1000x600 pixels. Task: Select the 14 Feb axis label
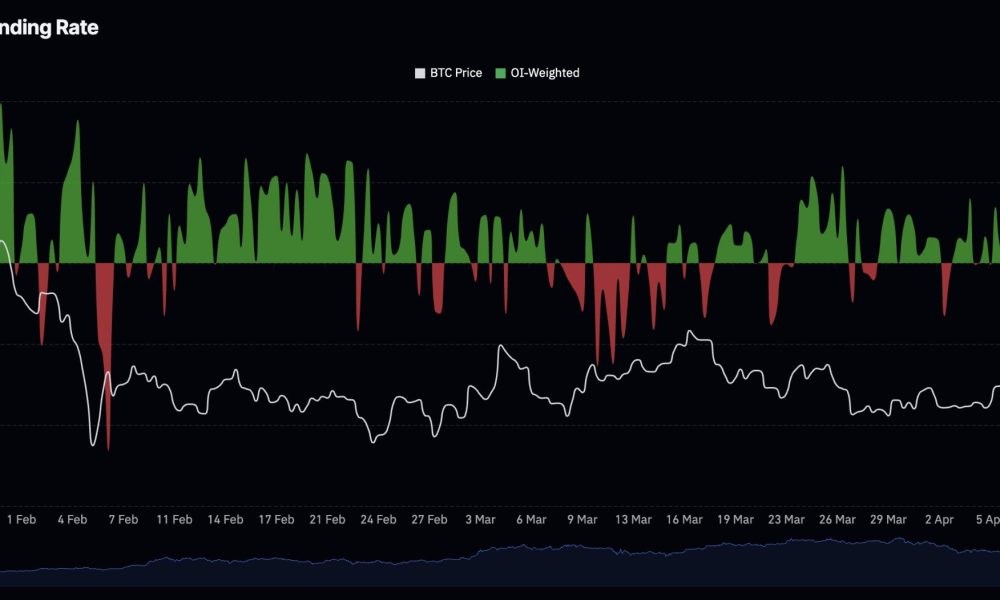(x=225, y=520)
